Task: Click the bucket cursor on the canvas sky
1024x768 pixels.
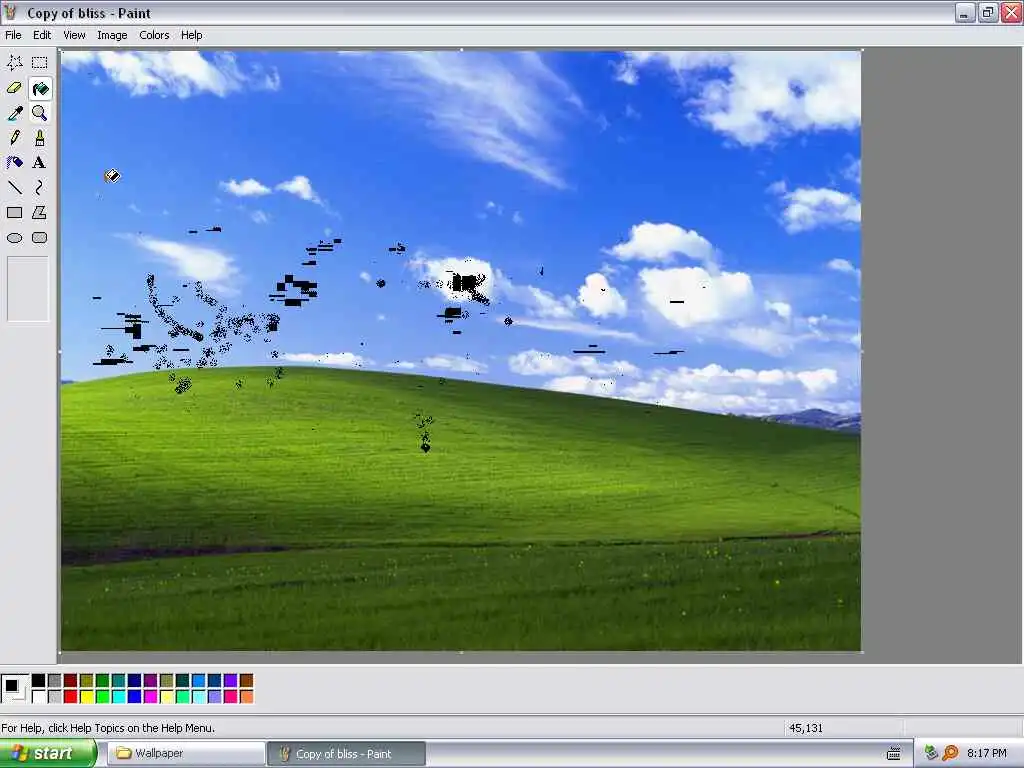Action: pos(112,176)
